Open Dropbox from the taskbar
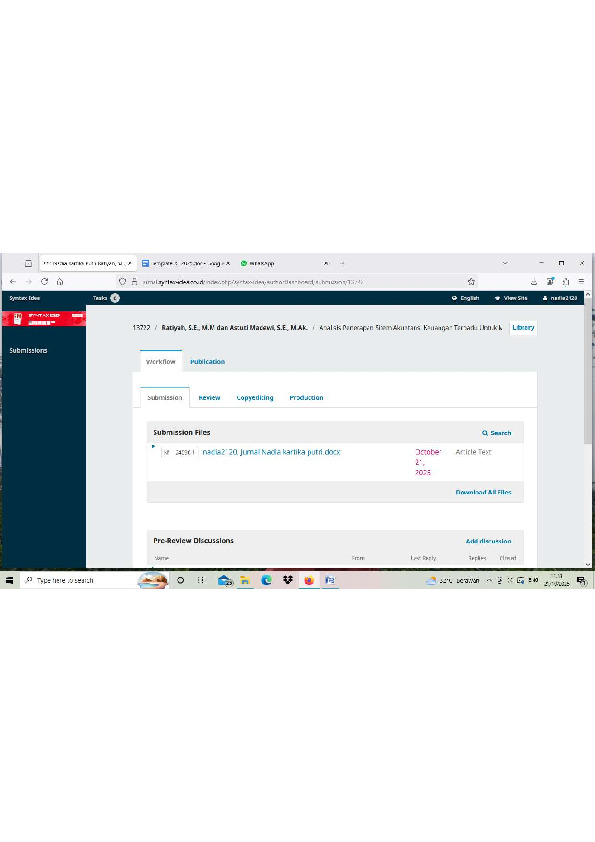Screen dimensions: 595x842 (x=288, y=580)
